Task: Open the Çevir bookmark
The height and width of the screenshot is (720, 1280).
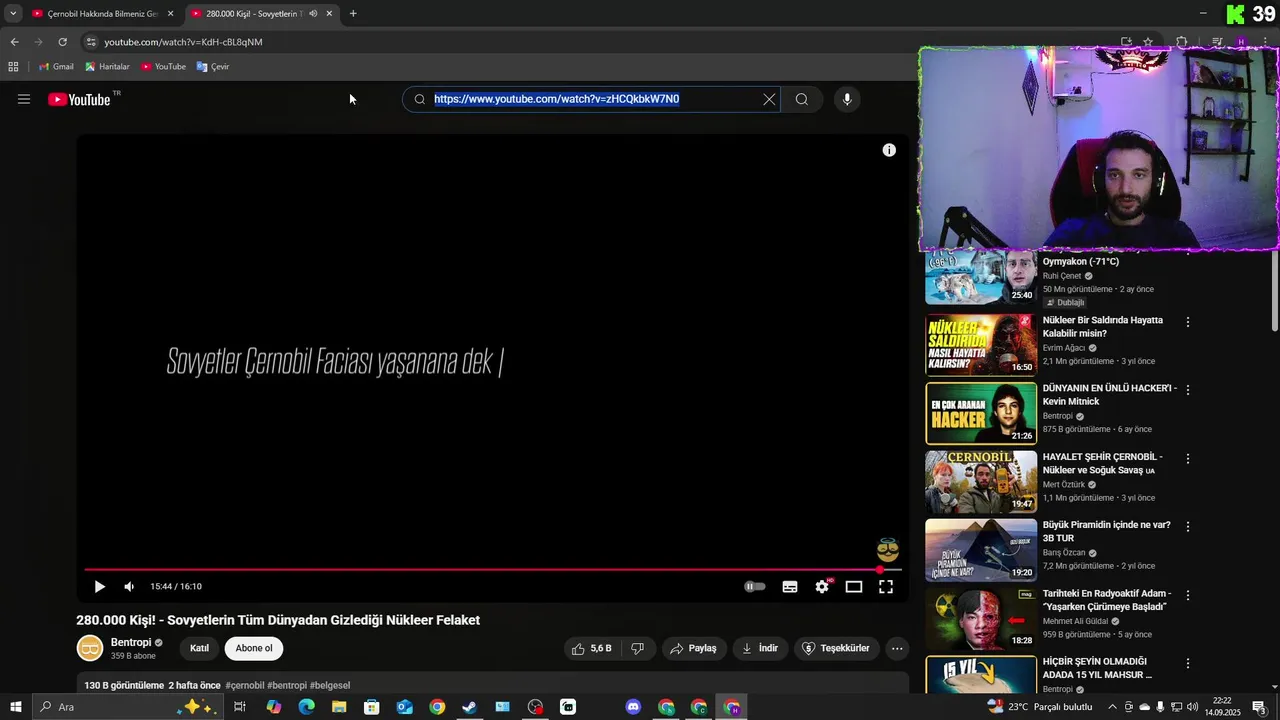Action: click(x=213, y=67)
